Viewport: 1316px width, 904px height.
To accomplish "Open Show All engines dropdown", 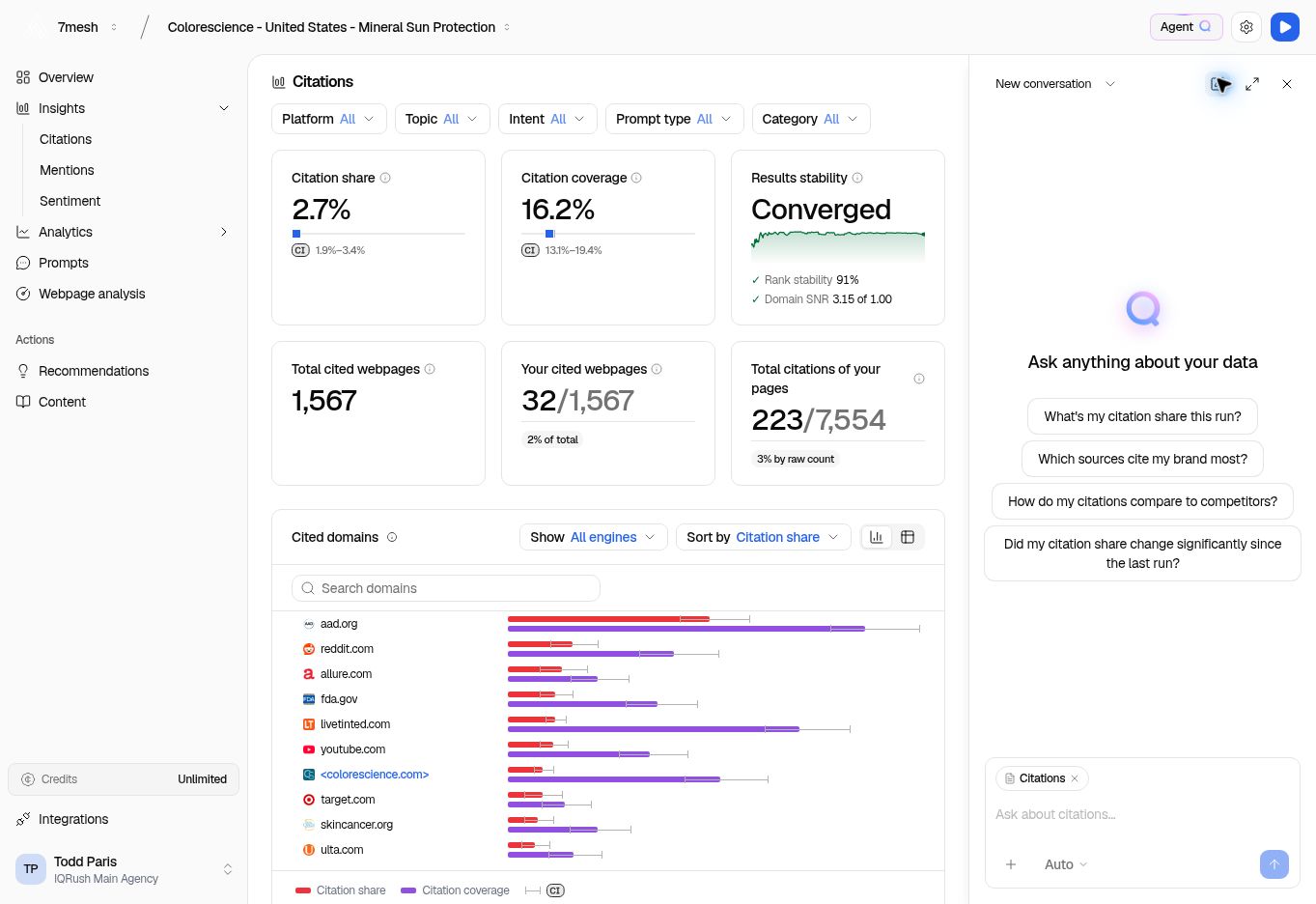I will 593,537.
